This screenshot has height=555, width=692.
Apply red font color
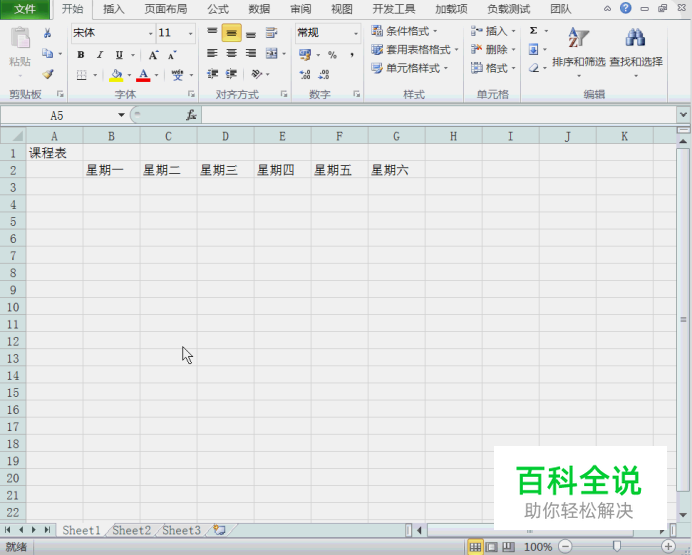(143, 75)
